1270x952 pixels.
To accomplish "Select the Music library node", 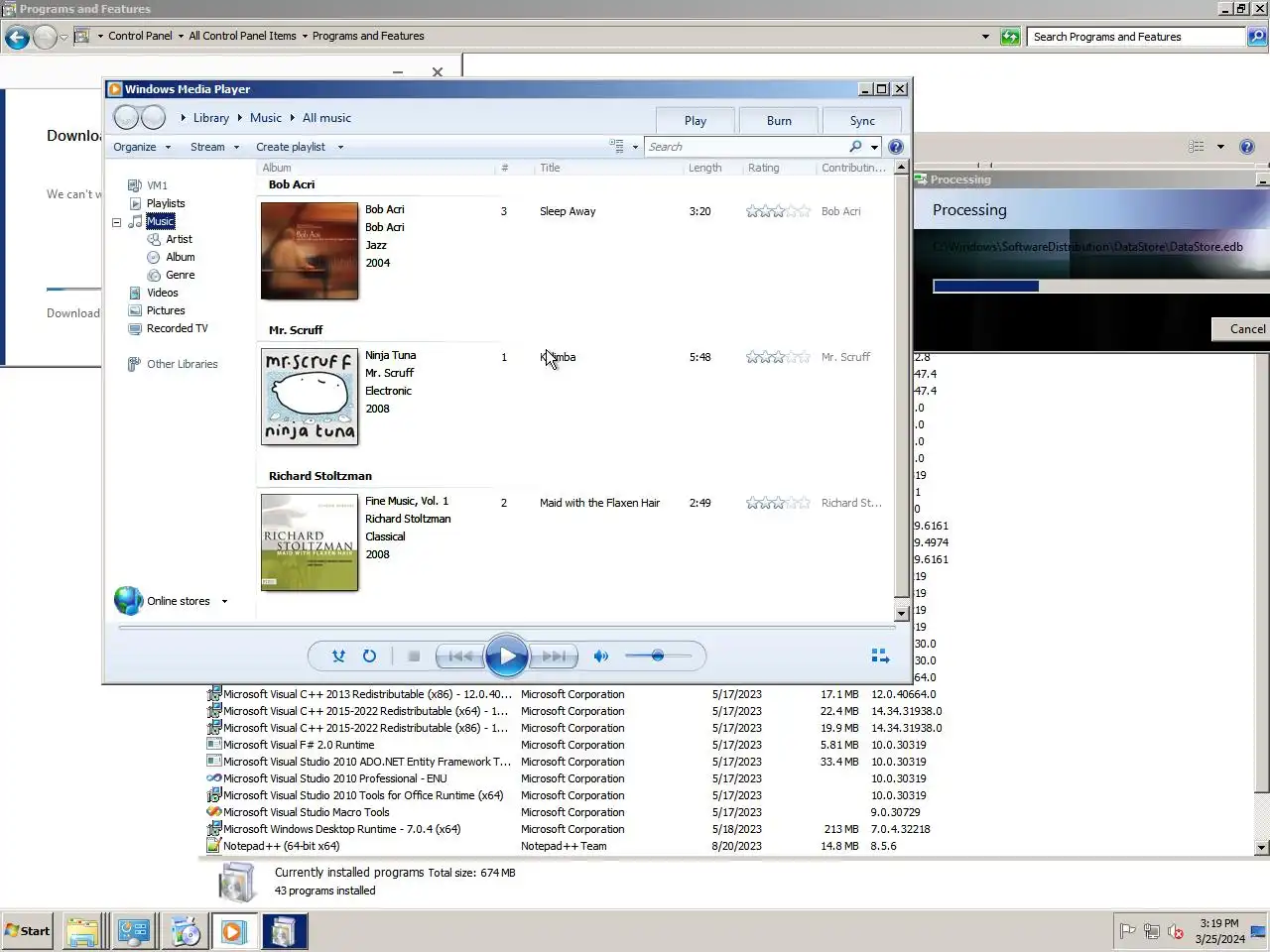I will 160,221.
